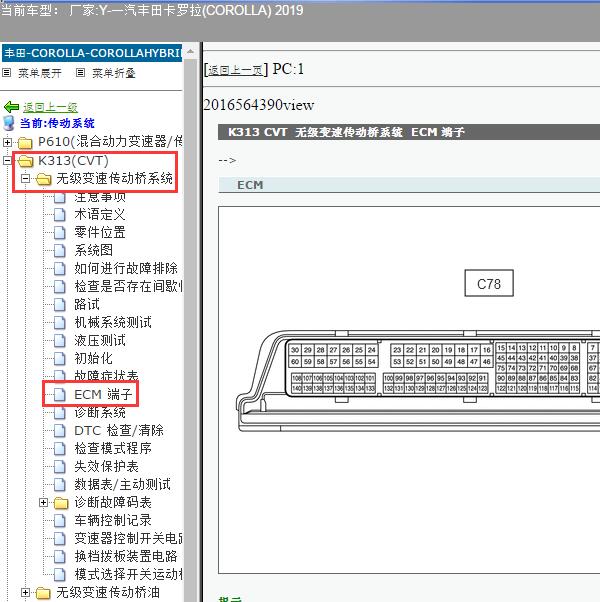This screenshot has width=600, height=602.
Task: Click the K313(CVT) open folder icon
Action: tap(25, 161)
